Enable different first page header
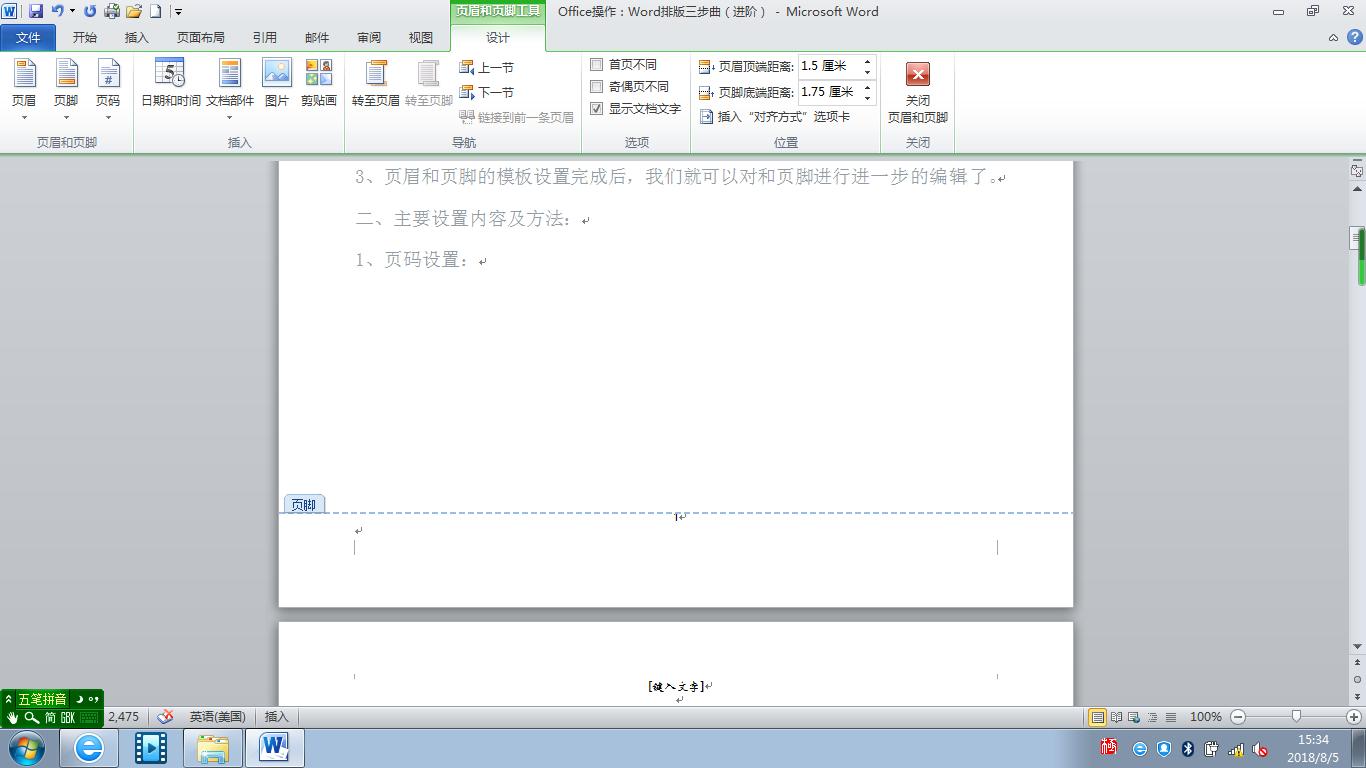 tap(596, 64)
